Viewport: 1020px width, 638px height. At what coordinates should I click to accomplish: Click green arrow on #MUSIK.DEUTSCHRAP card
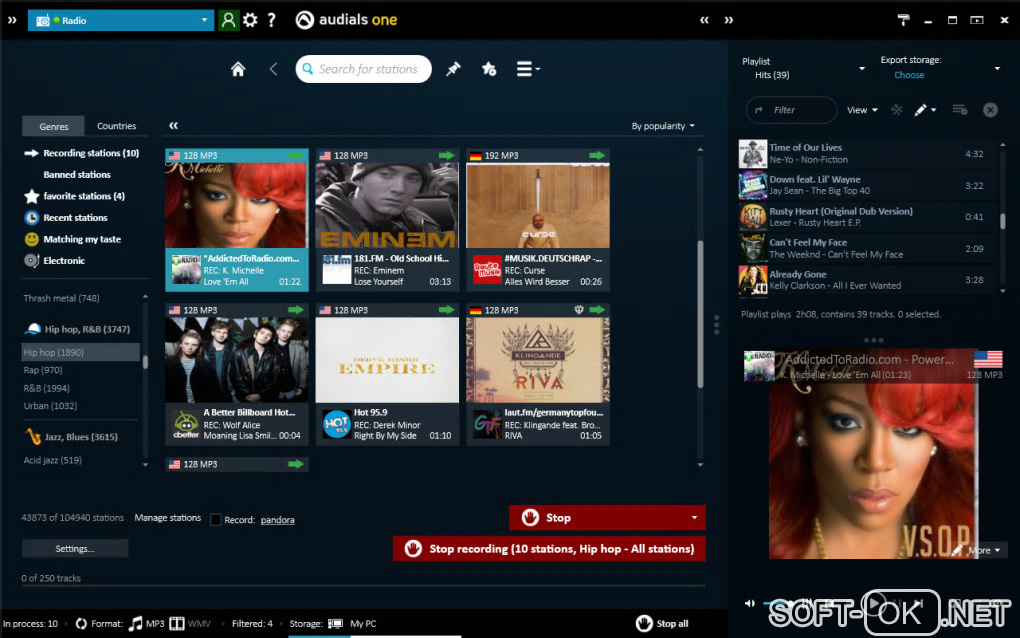click(597, 155)
